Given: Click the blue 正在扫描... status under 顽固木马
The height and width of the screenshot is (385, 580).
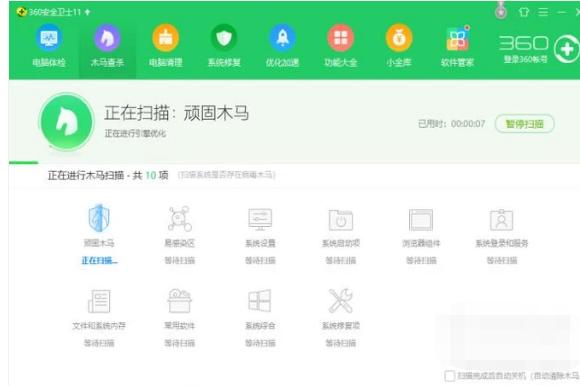Looking at the screenshot, I should (x=99, y=261).
